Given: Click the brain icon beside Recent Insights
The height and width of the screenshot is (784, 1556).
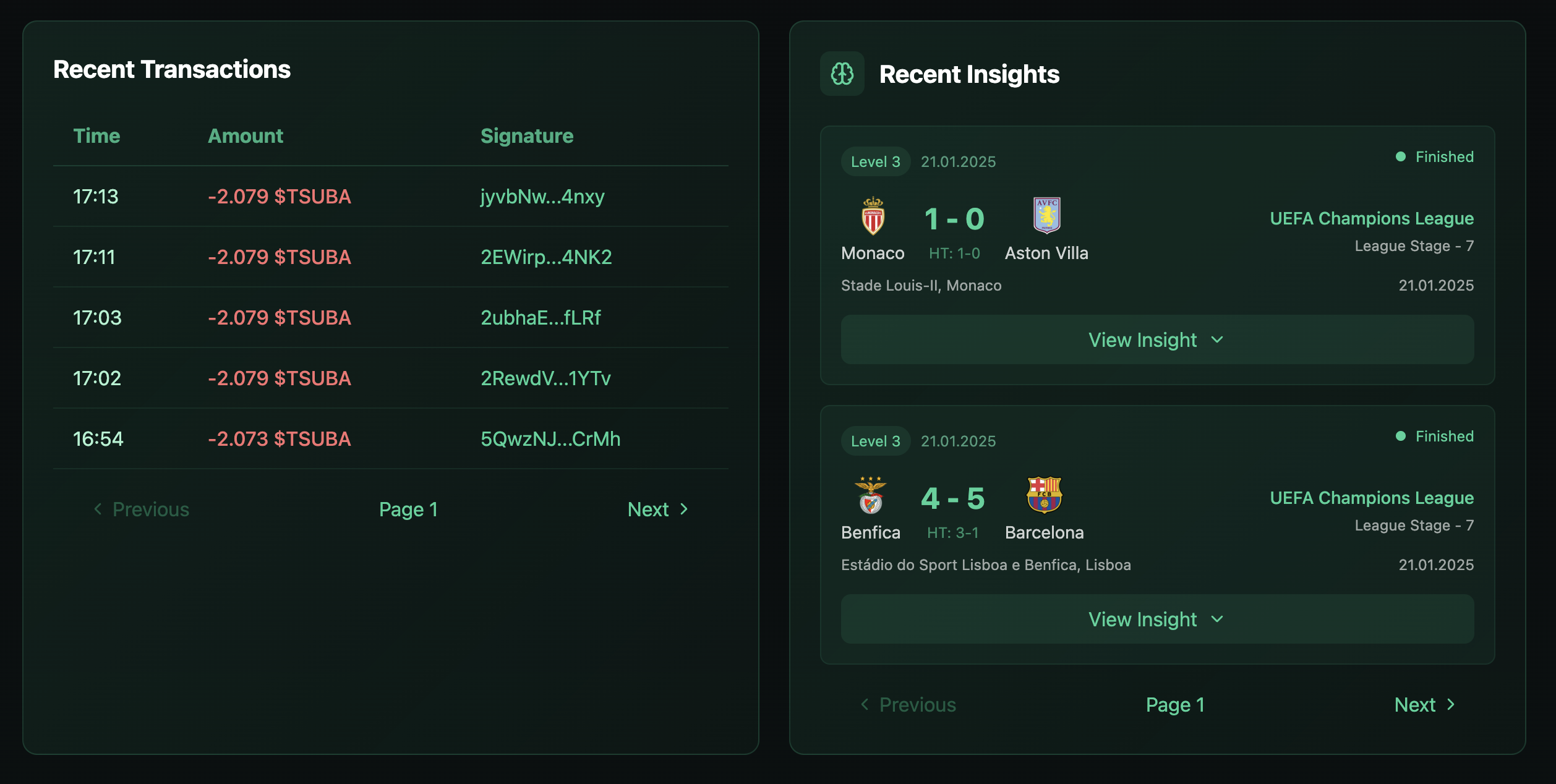Looking at the screenshot, I should pyautogui.click(x=842, y=74).
